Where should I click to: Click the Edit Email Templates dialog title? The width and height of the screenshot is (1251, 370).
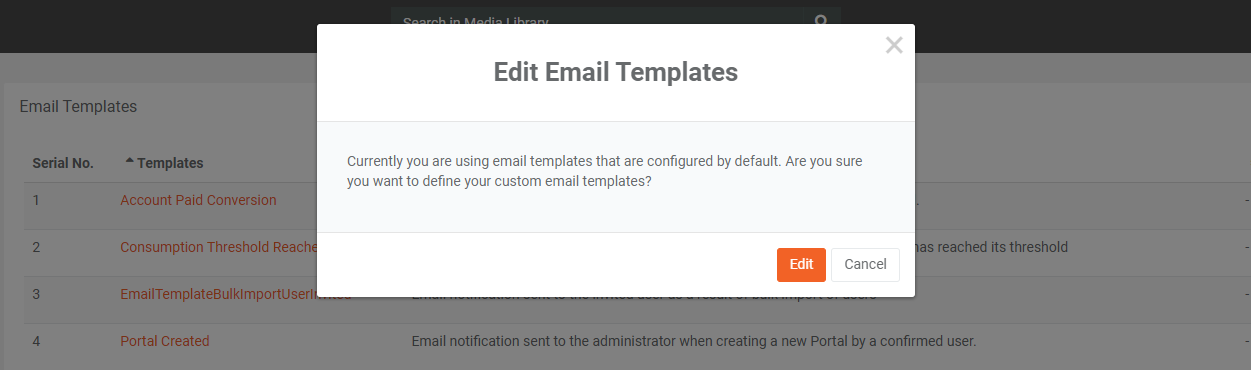[616, 72]
